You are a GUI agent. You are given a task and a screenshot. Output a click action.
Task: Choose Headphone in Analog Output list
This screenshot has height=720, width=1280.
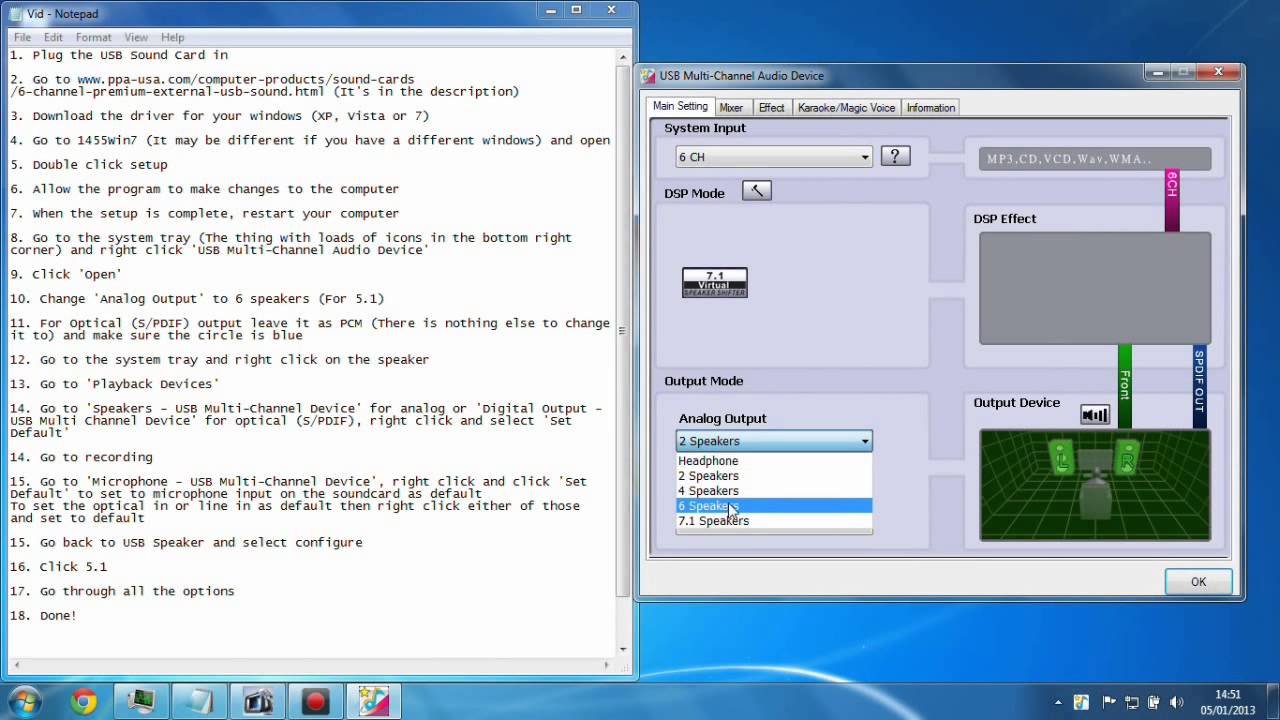click(774, 461)
